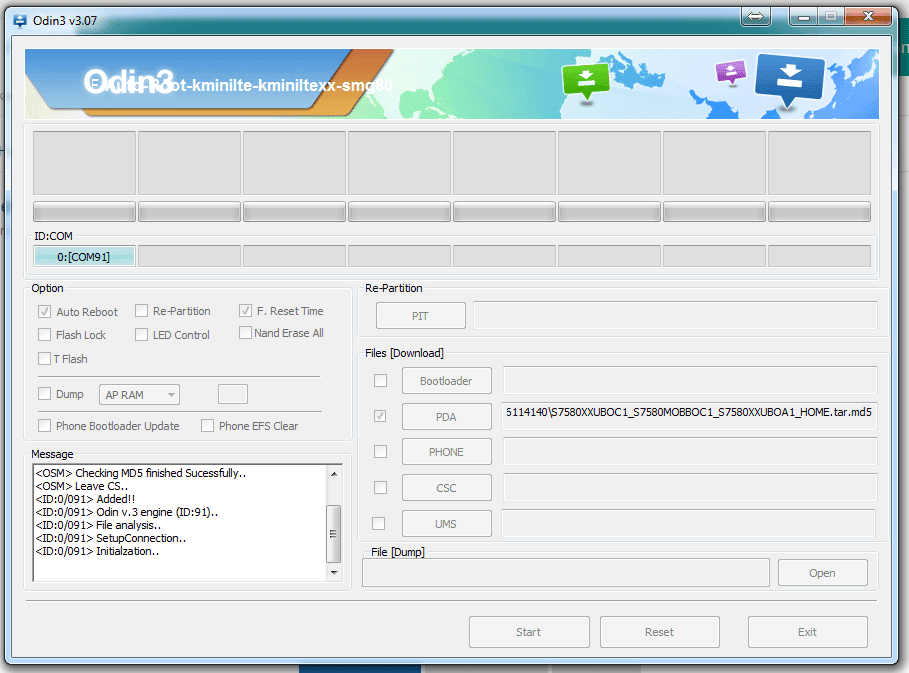Click the Message log scrollbar thumb
Screen dimensions: 909x673
[x=334, y=534]
